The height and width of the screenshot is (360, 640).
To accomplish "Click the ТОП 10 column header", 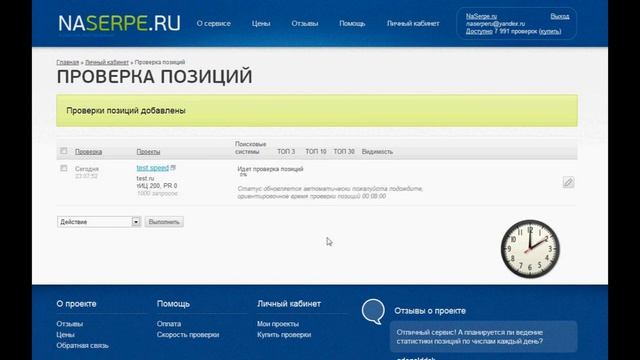I will (x=316, y=151).
